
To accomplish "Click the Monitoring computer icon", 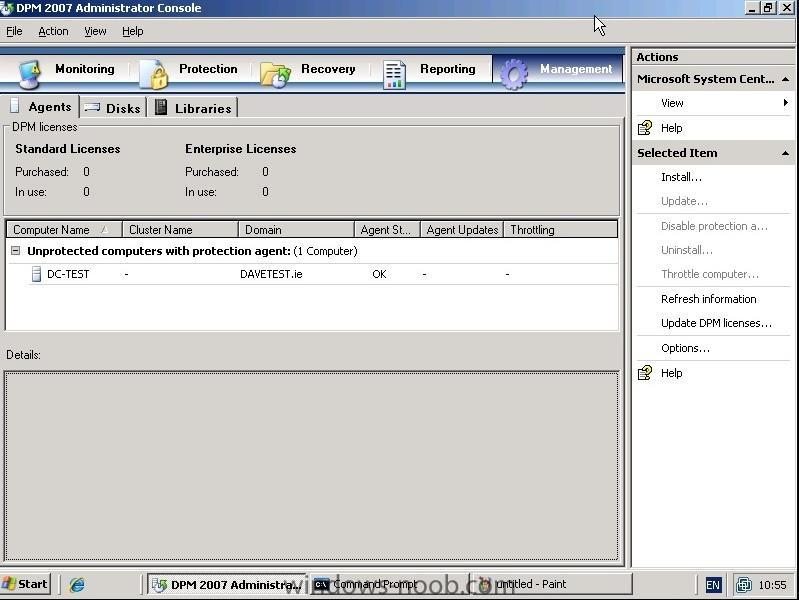I will coord(30,74).
